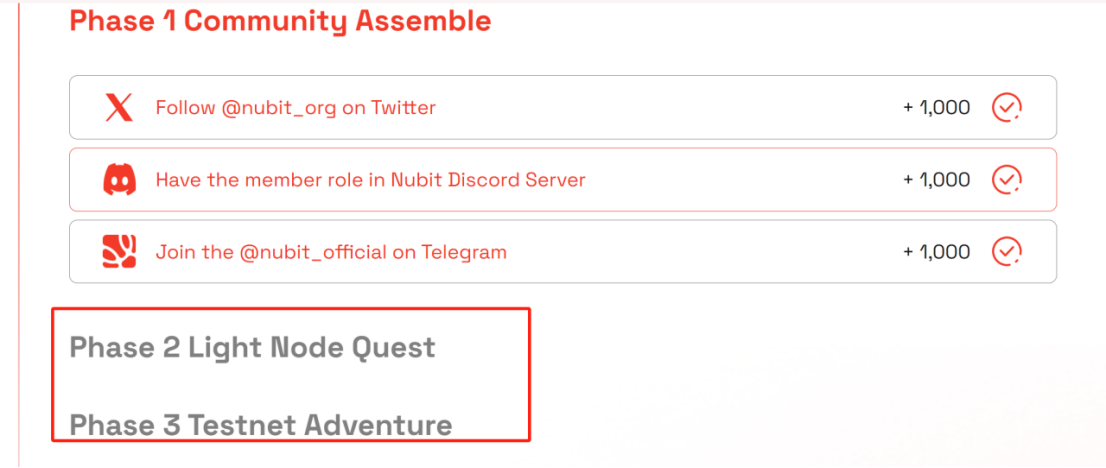Expand the Phase 2 Light Node Quest section
The width and height of the screenshot is (1106, 468).
[x=253, y=347]
